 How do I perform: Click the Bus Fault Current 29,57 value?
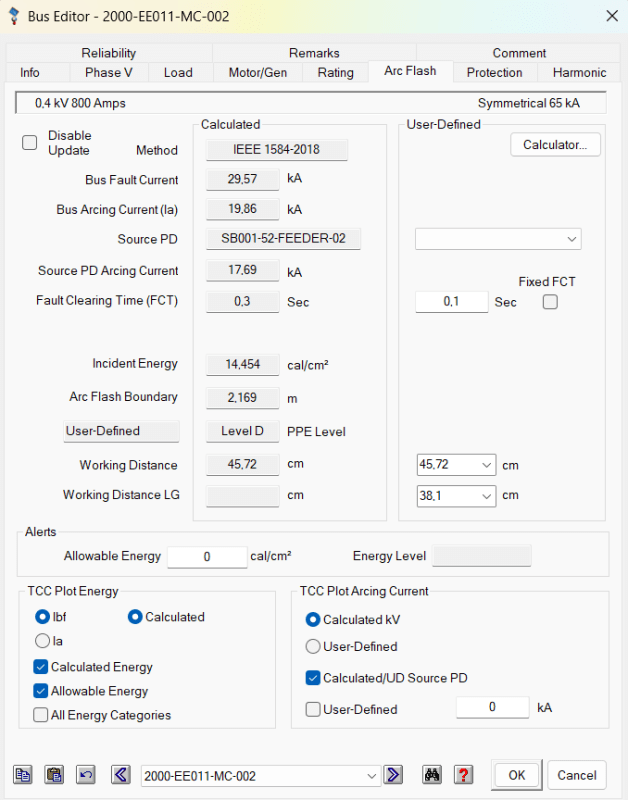pyautogui.click(x=242, y=179)
